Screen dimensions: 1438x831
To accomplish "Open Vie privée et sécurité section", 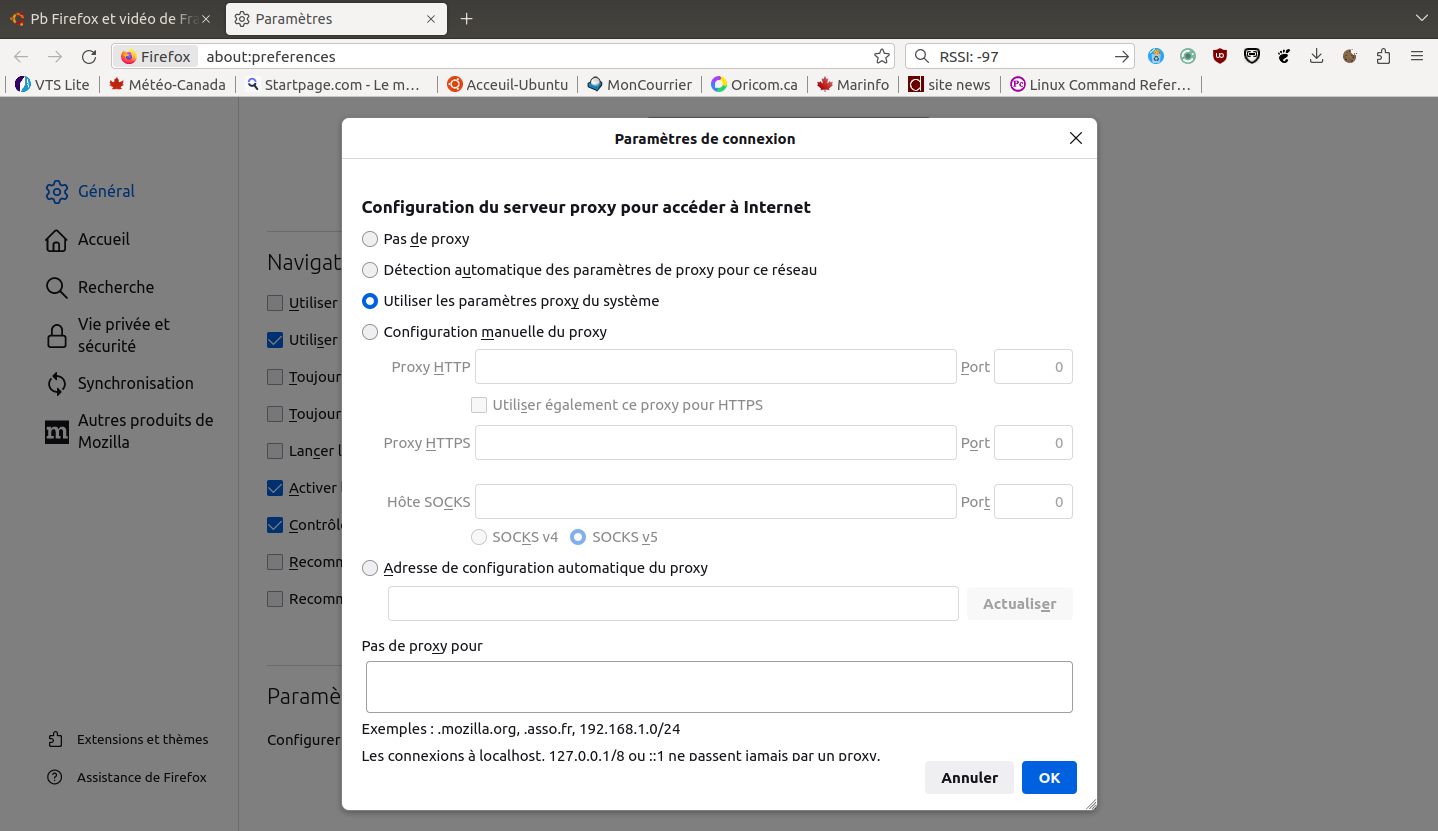I will pyautogui.click(x=108, y=335).
